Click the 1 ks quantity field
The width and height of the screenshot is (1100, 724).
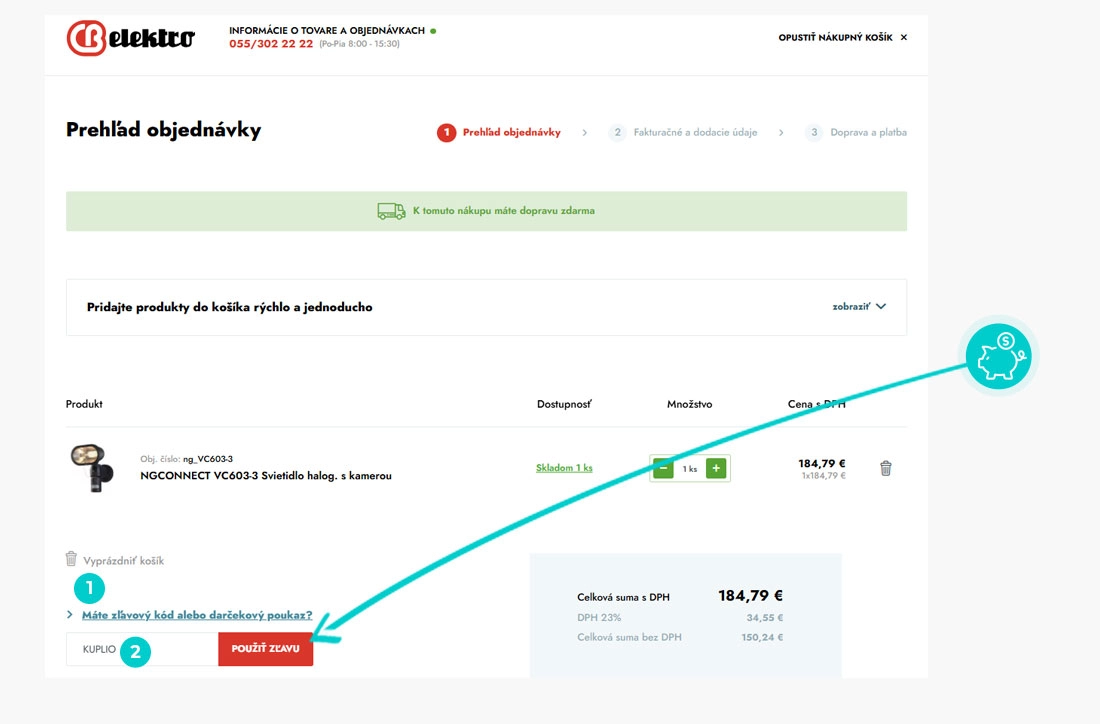(x=690, y=469)
